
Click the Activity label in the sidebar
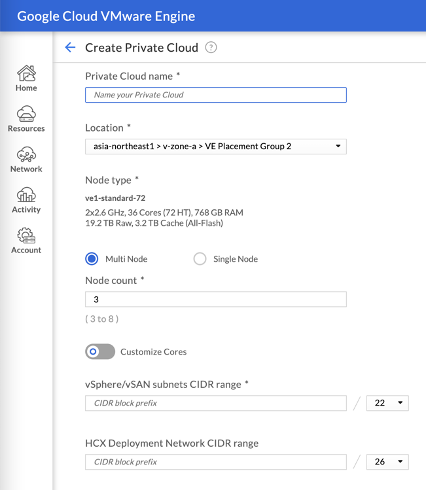pos(26,209)
